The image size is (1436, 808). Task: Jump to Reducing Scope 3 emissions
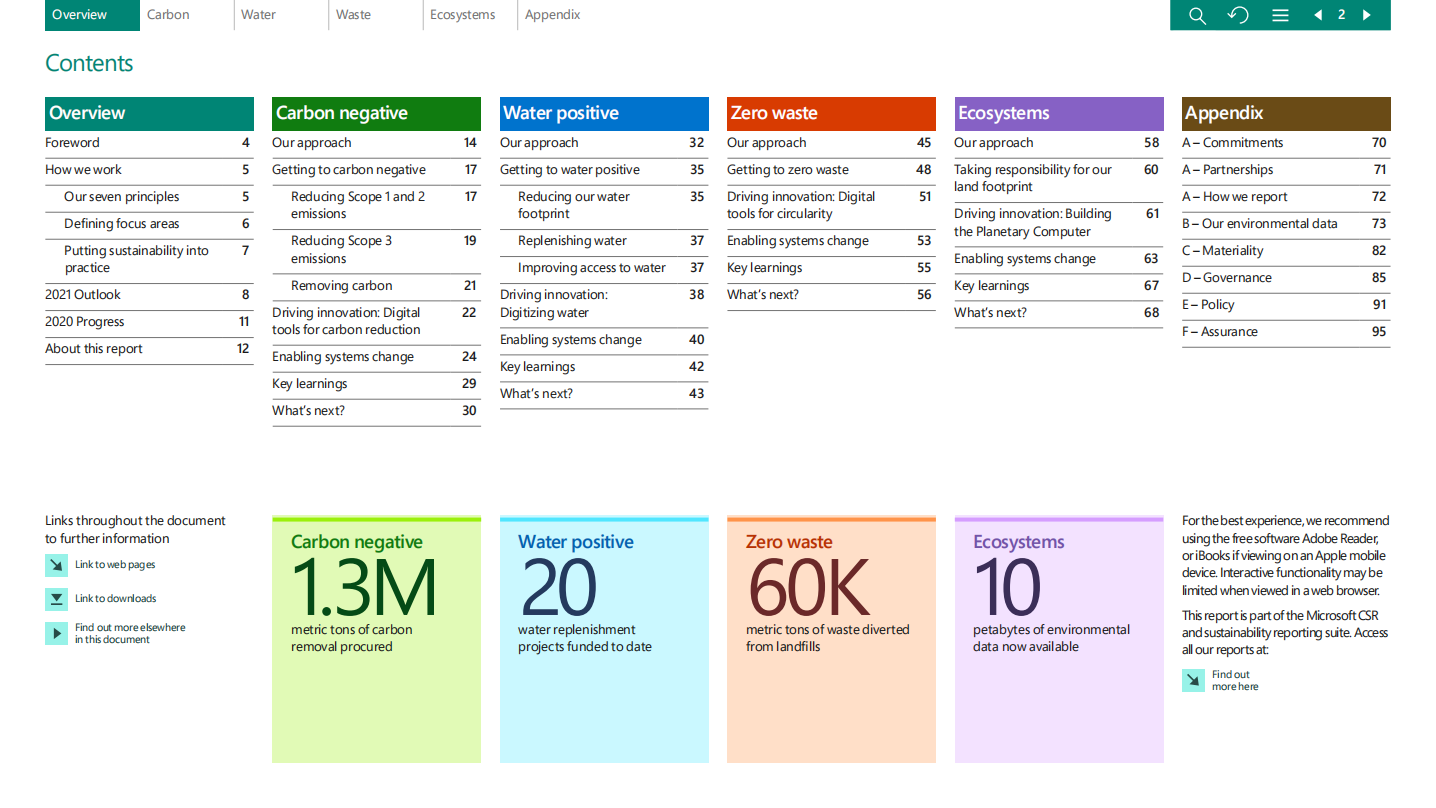[341, 249]
